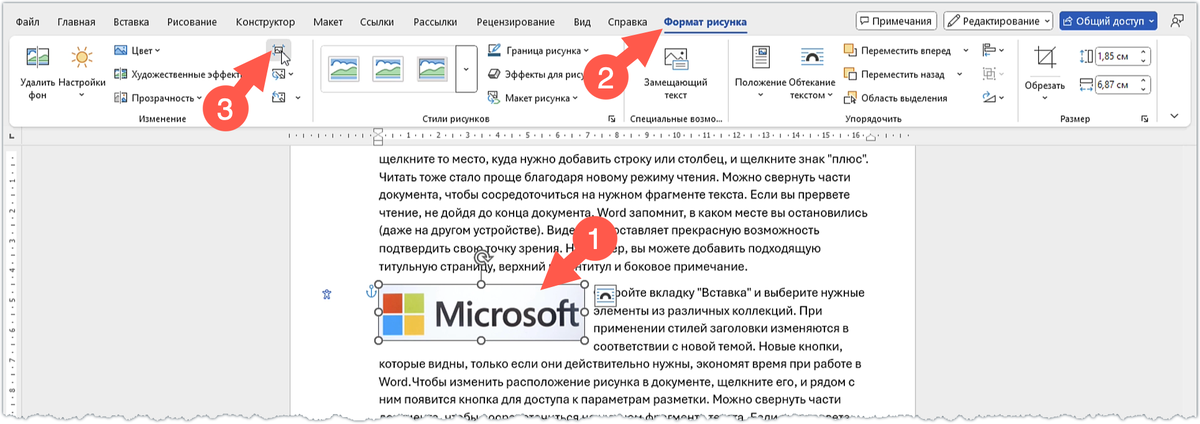Open the Редактирование mode dropdown
The height and width of the screenshot is (424, 1200).
[998, 20]
